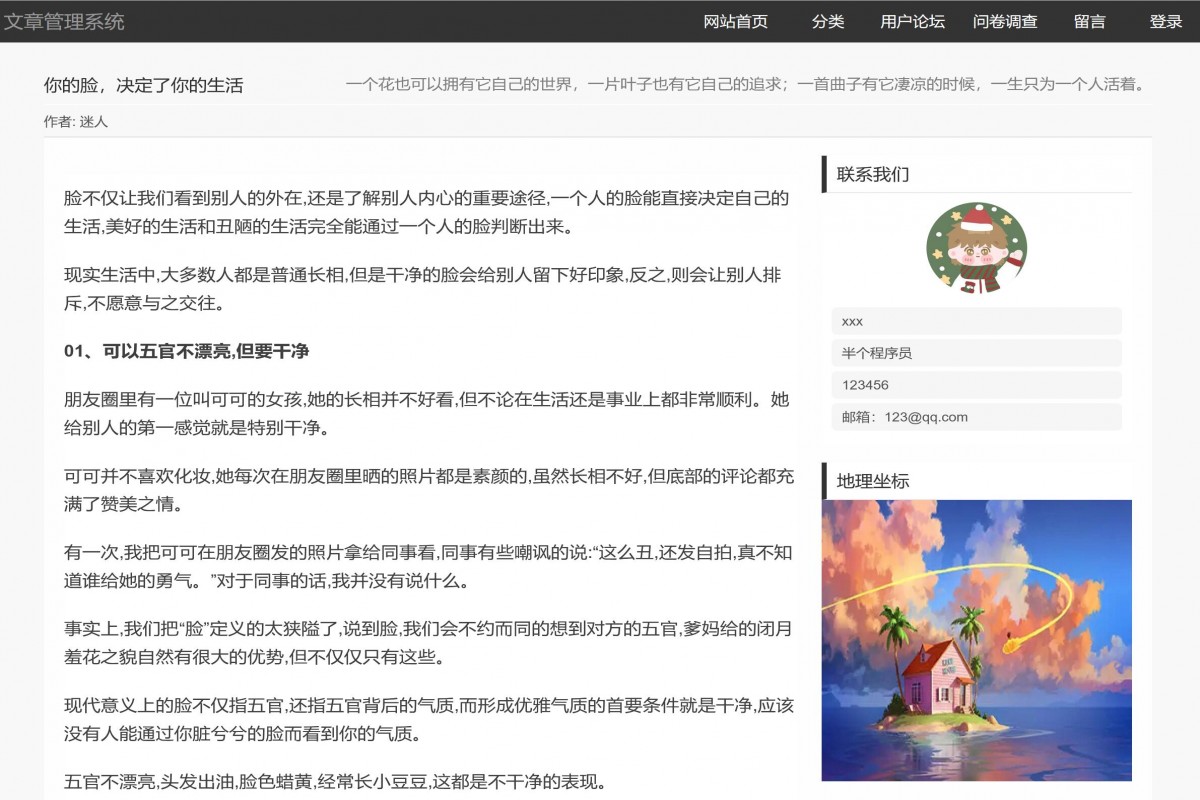Image resolution: width=1200 pixels, height=800 pixels.
Task: 点击"问卷调查"导航项
Action: [1005, 22]
